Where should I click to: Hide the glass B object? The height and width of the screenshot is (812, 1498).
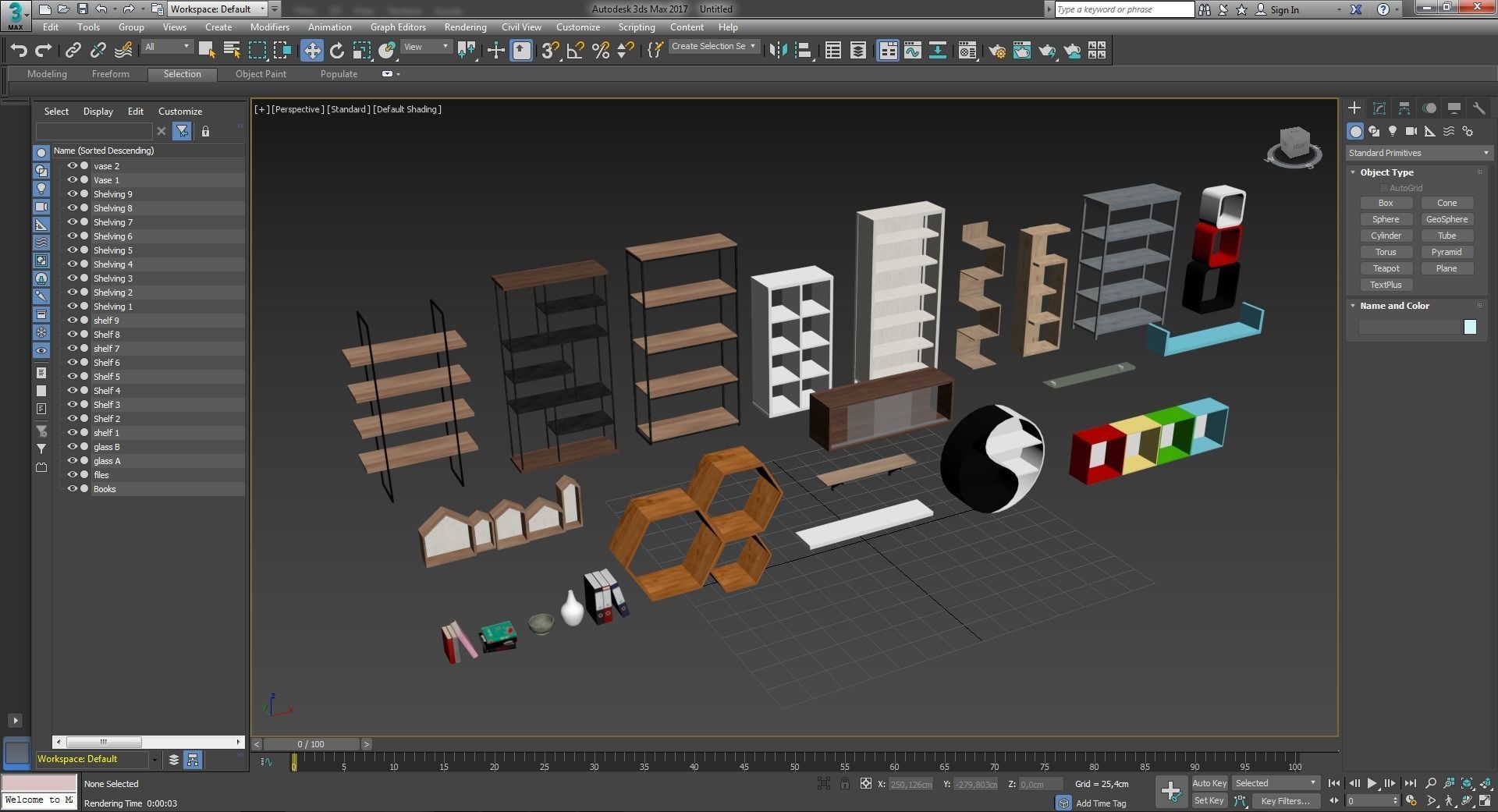(73, 447)
